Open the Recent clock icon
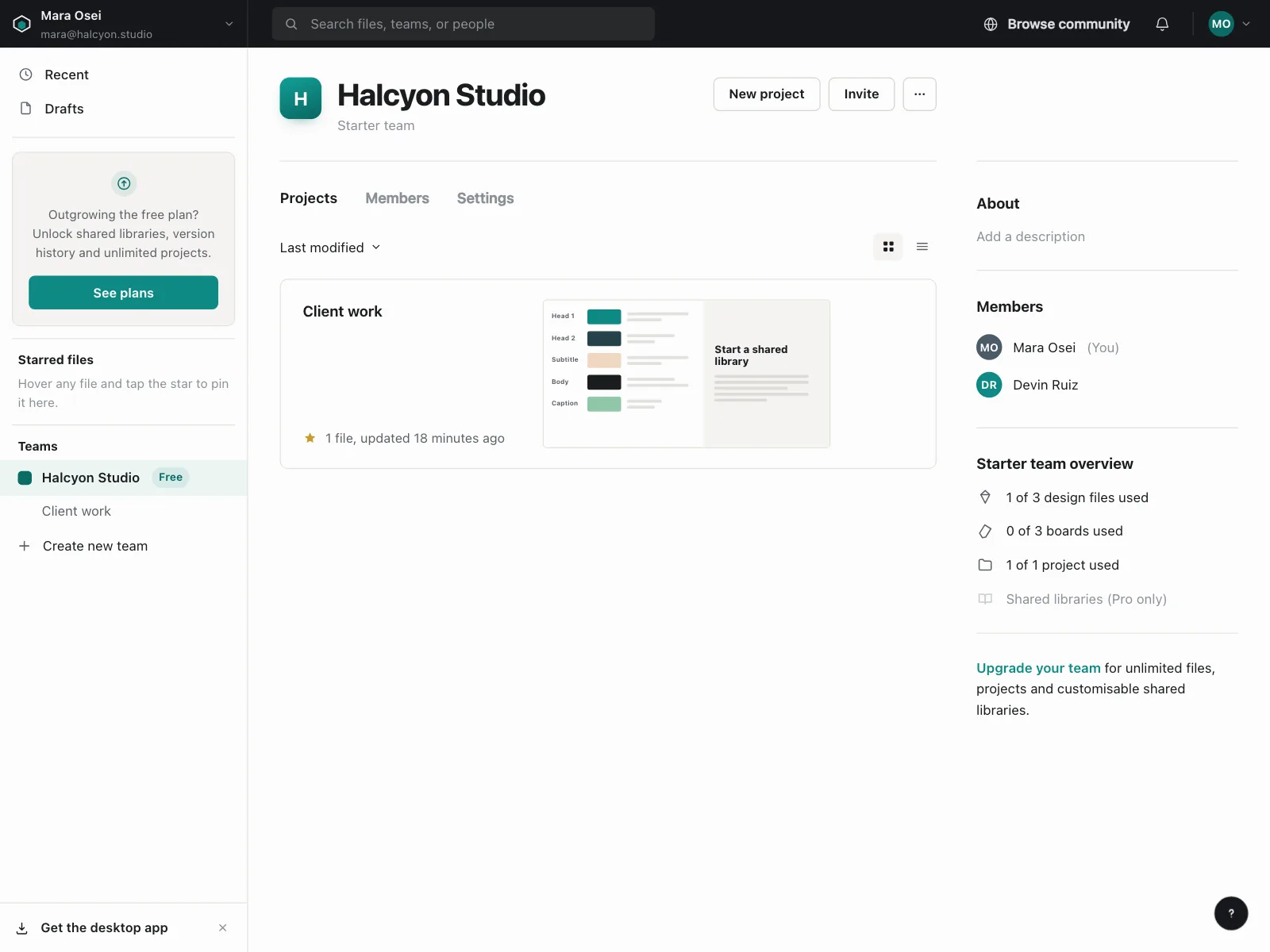The width and height of the screenshot is (1270, 952). point(25,75)
